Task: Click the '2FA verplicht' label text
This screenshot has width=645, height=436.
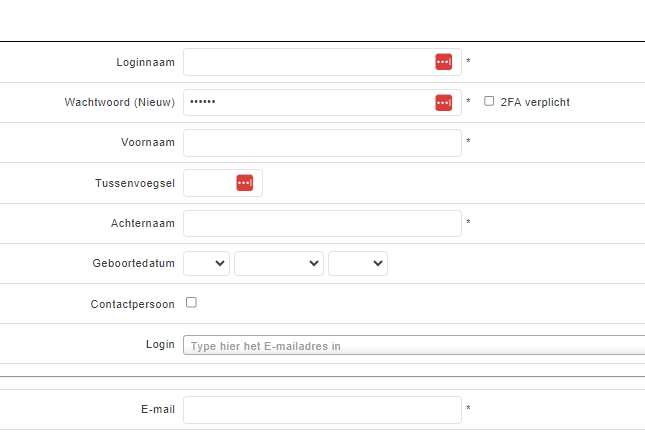Action: click(535, 102)
